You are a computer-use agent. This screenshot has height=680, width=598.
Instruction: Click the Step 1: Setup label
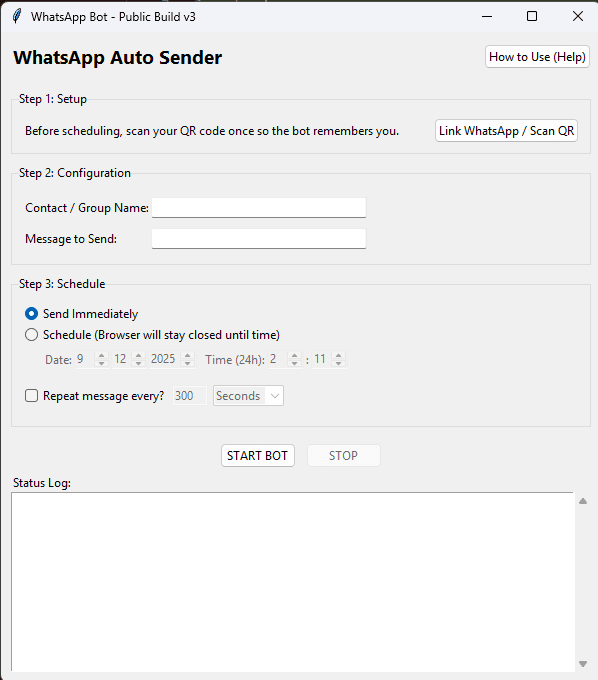(53, 99)
